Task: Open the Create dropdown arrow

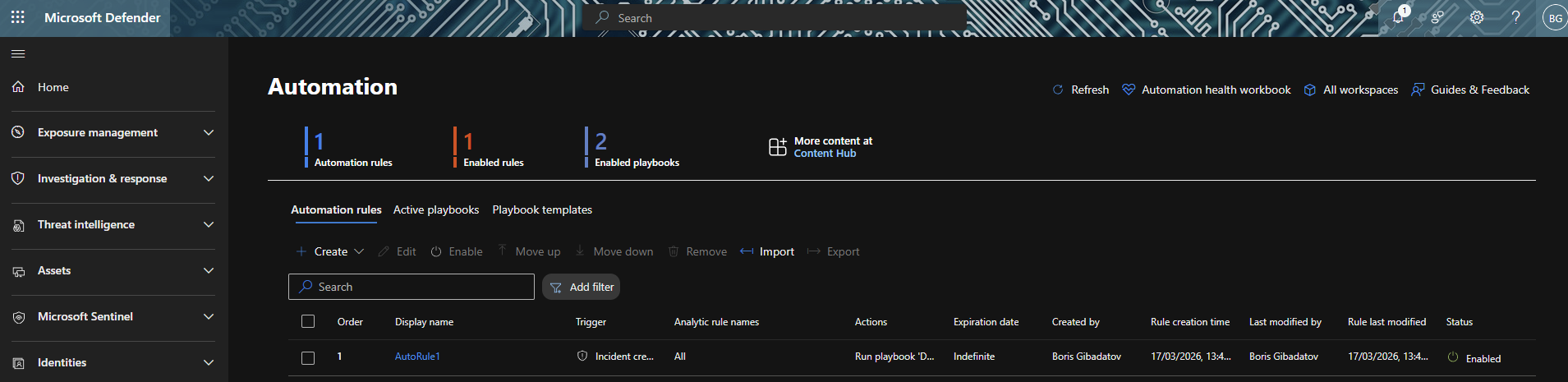Action: [359, 251]
